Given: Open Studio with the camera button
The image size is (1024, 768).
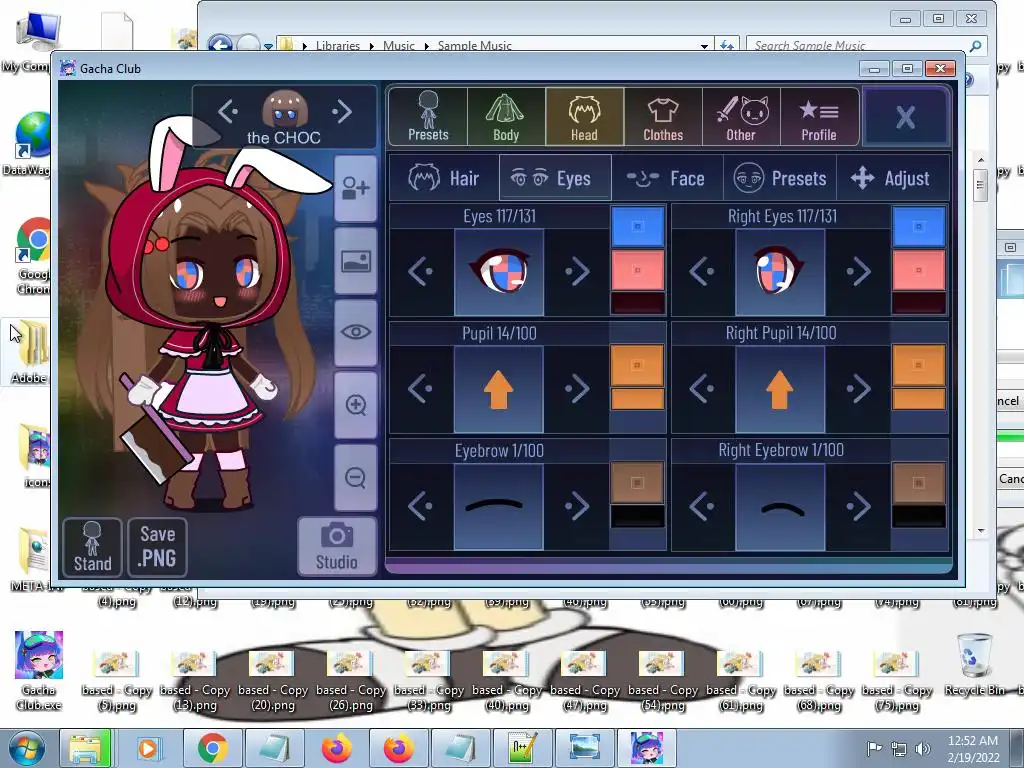Looking at the screenshot, I should [x=337, y=547].
